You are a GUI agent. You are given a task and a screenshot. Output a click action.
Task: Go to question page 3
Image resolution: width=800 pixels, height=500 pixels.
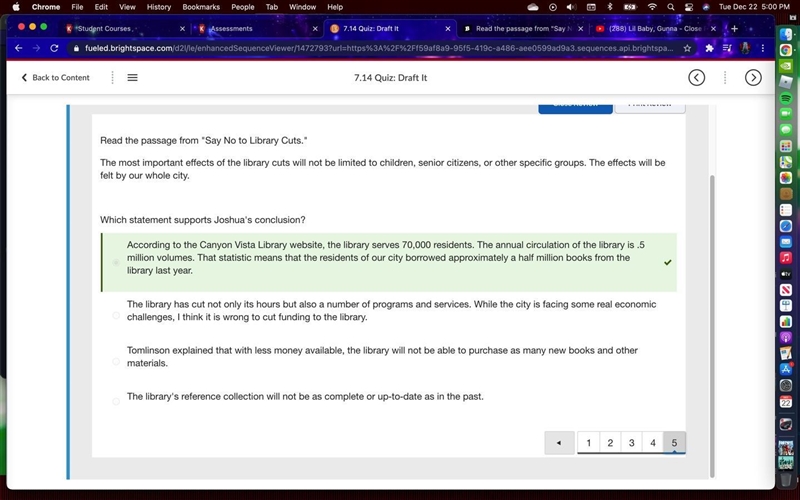coord(631,443)
